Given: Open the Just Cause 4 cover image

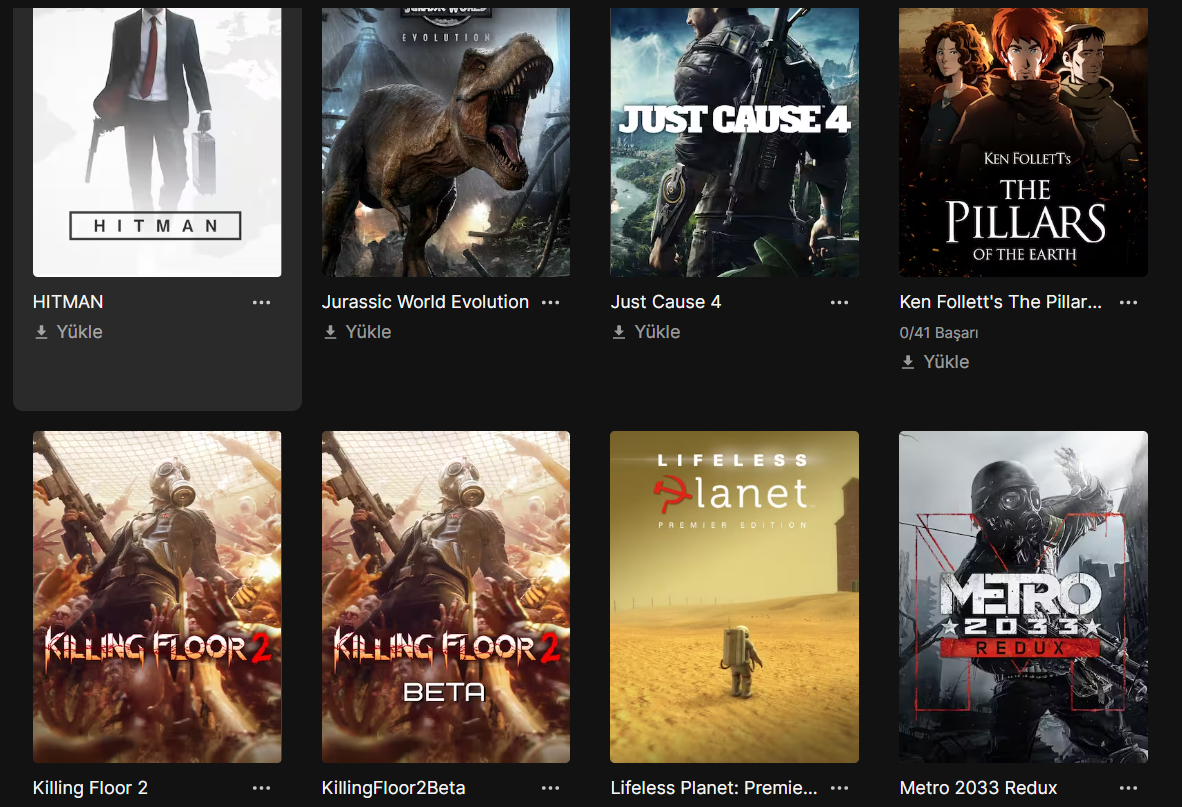Looking at the screenshot, I should pos(734,142).
